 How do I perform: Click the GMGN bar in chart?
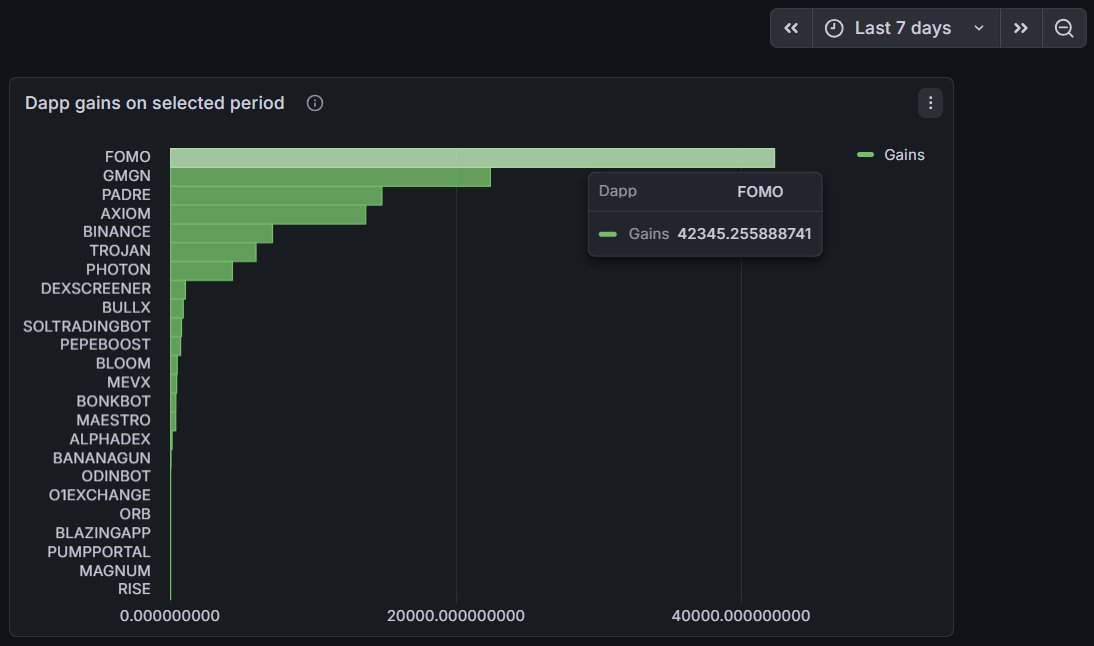330,177
